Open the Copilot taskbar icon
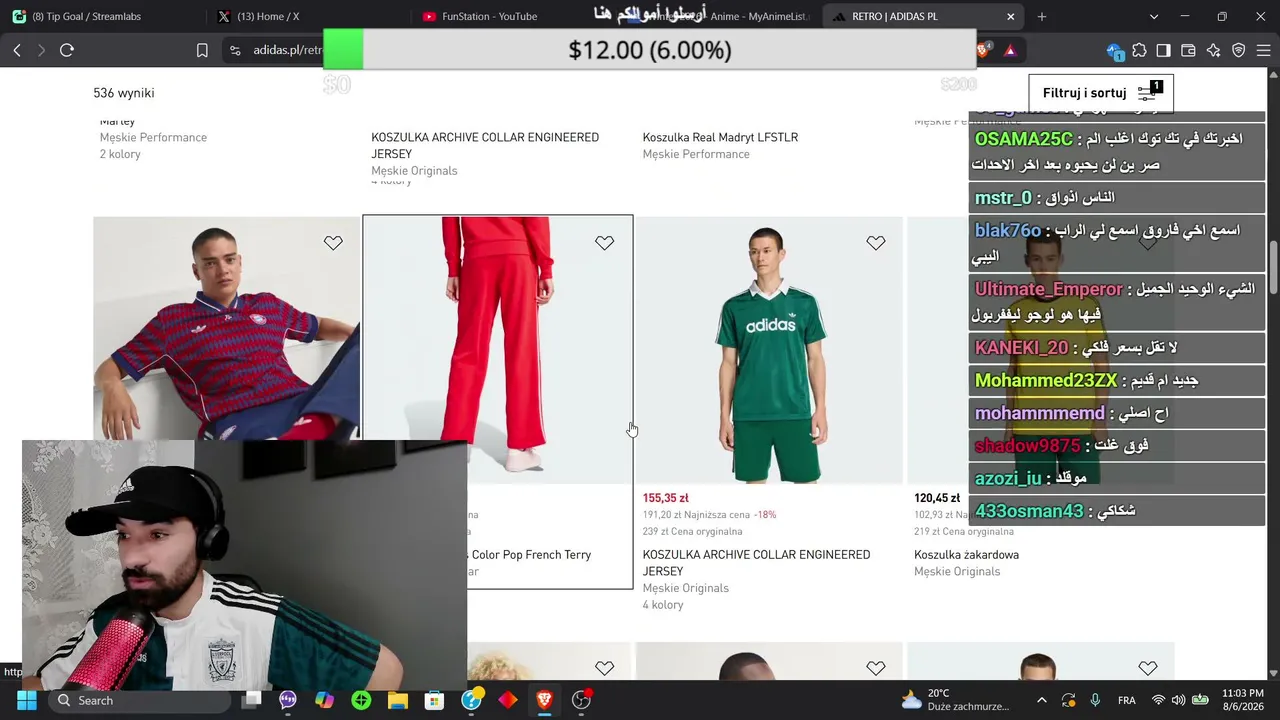This screenshot has height=720, width=1280. coord(325,700)
